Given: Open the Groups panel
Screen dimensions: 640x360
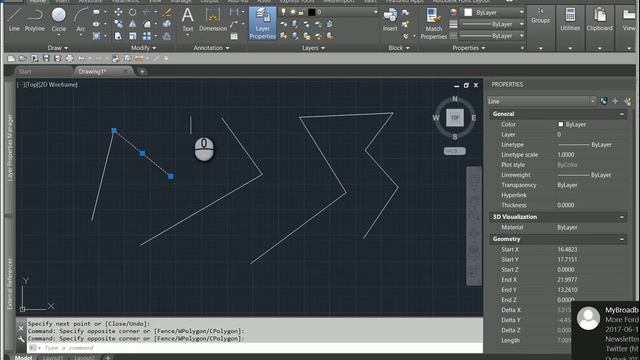Looking at the screenshot, I should pos(540,27).
